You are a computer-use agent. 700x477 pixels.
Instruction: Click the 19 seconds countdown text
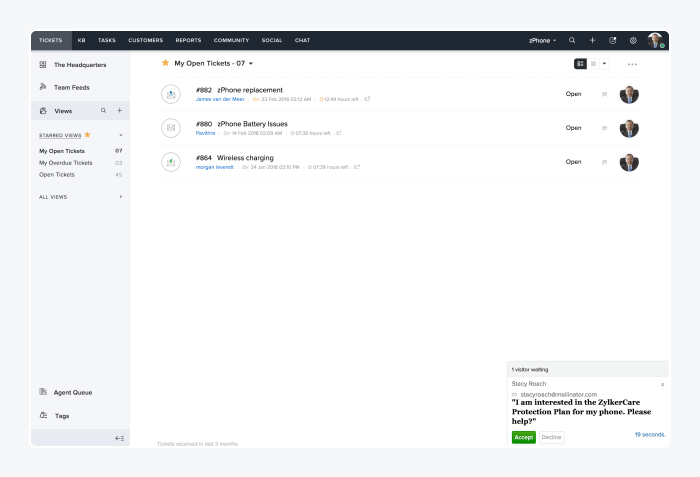[650, 435]
